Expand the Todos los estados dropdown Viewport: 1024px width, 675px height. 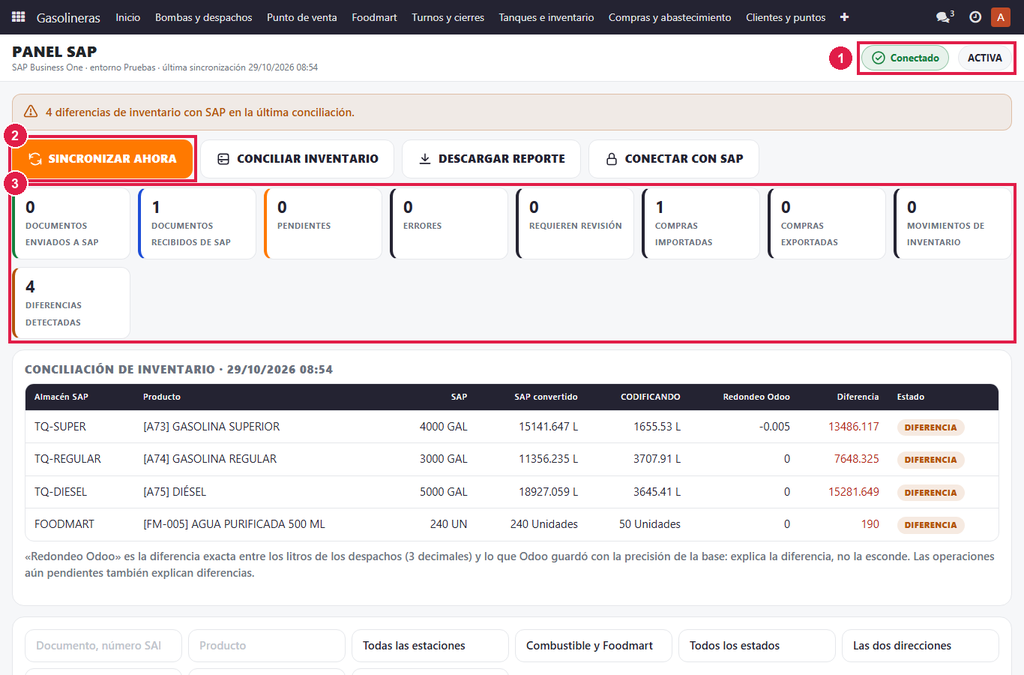757,646
